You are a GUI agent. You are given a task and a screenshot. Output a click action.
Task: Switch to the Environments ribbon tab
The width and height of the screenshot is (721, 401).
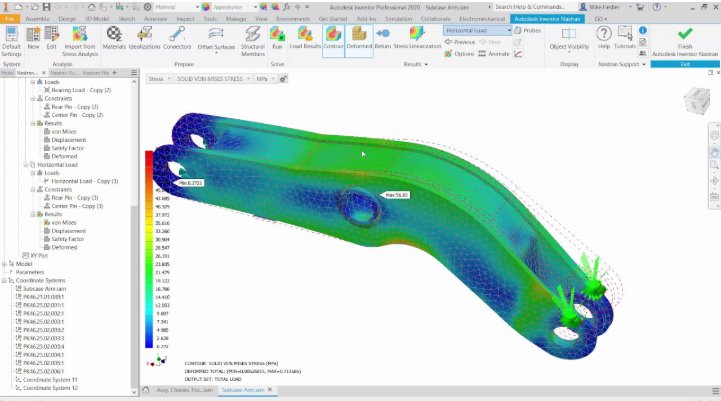(293, 19)
